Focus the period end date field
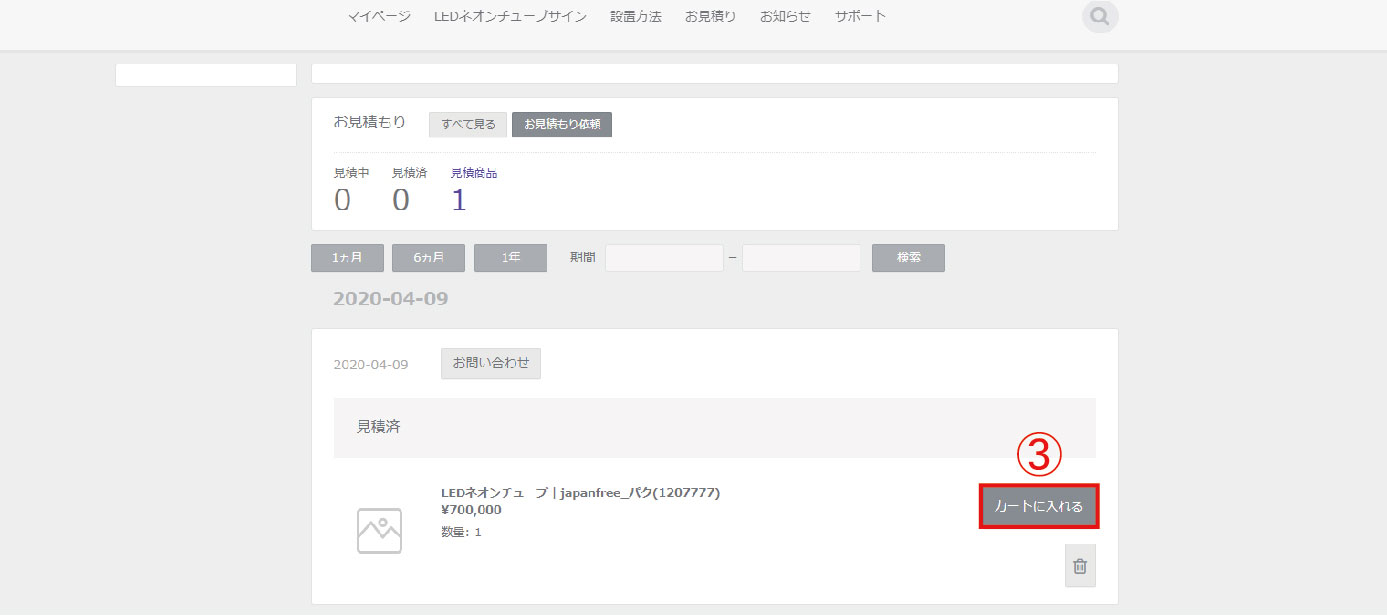 (801, 258)
